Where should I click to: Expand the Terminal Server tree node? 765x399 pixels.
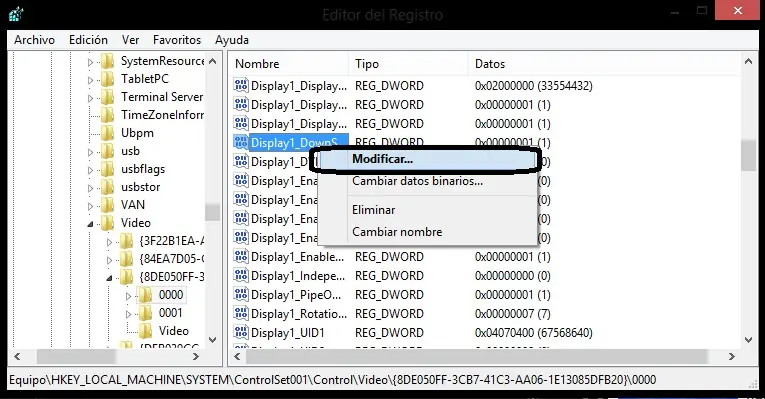click(x=90, y=98)
